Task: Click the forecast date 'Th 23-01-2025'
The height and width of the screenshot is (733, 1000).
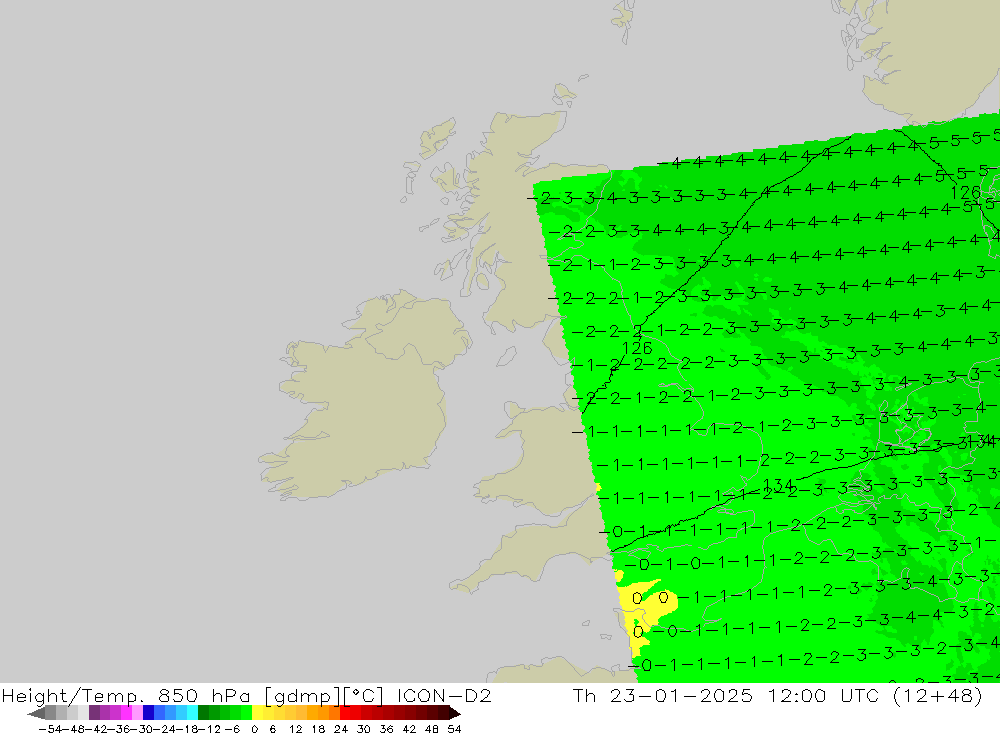Action: click(663, 695)
